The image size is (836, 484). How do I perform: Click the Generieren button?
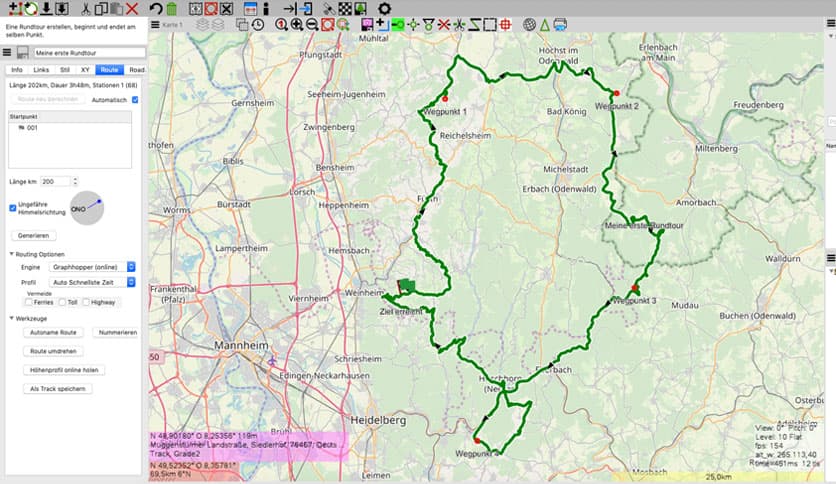(x=34, y=236)
